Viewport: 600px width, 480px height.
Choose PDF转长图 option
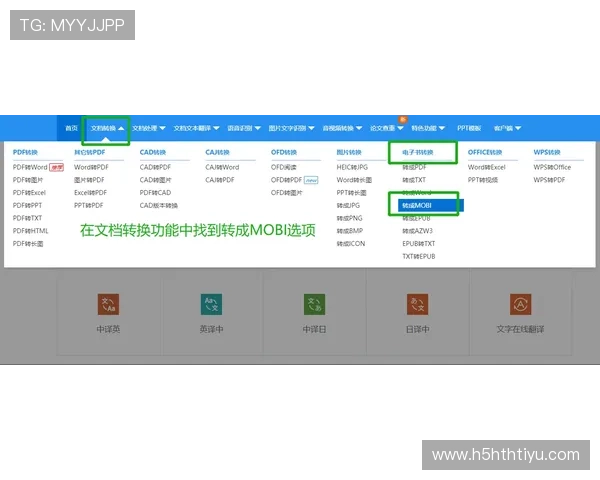tap(28, 244)
